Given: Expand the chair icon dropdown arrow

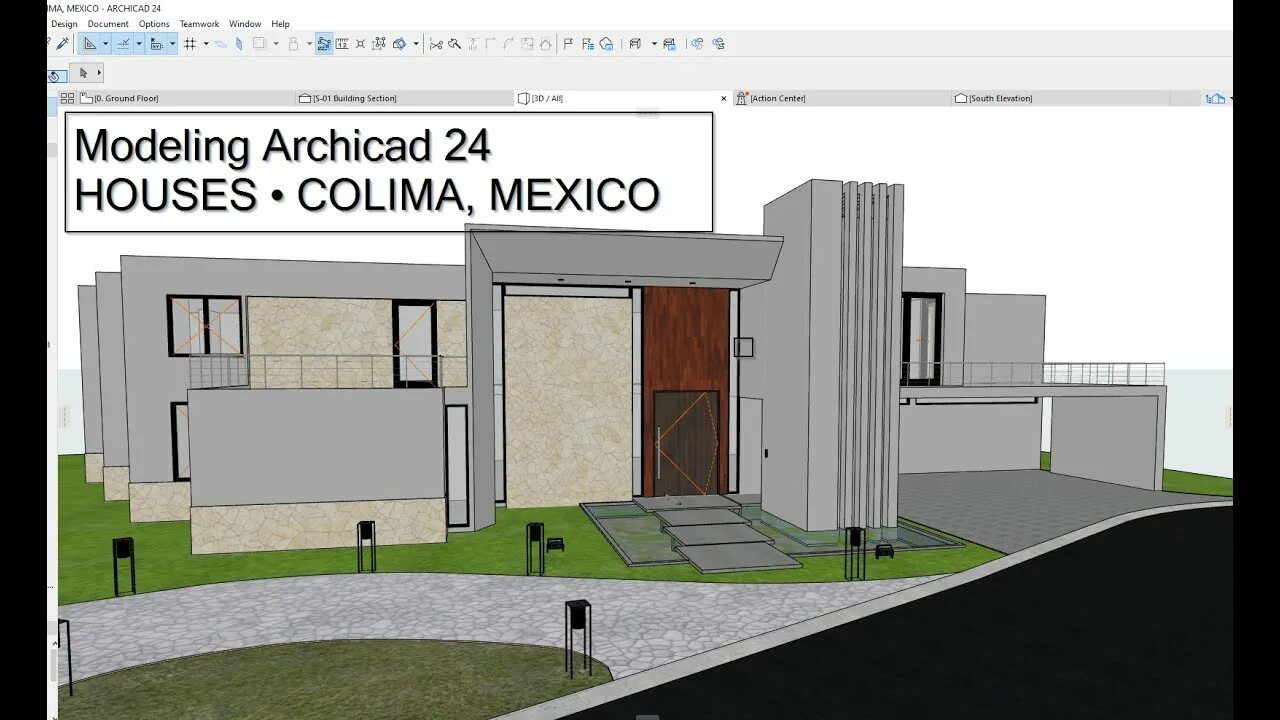Looking at the screenshot, I should (654, 44).
